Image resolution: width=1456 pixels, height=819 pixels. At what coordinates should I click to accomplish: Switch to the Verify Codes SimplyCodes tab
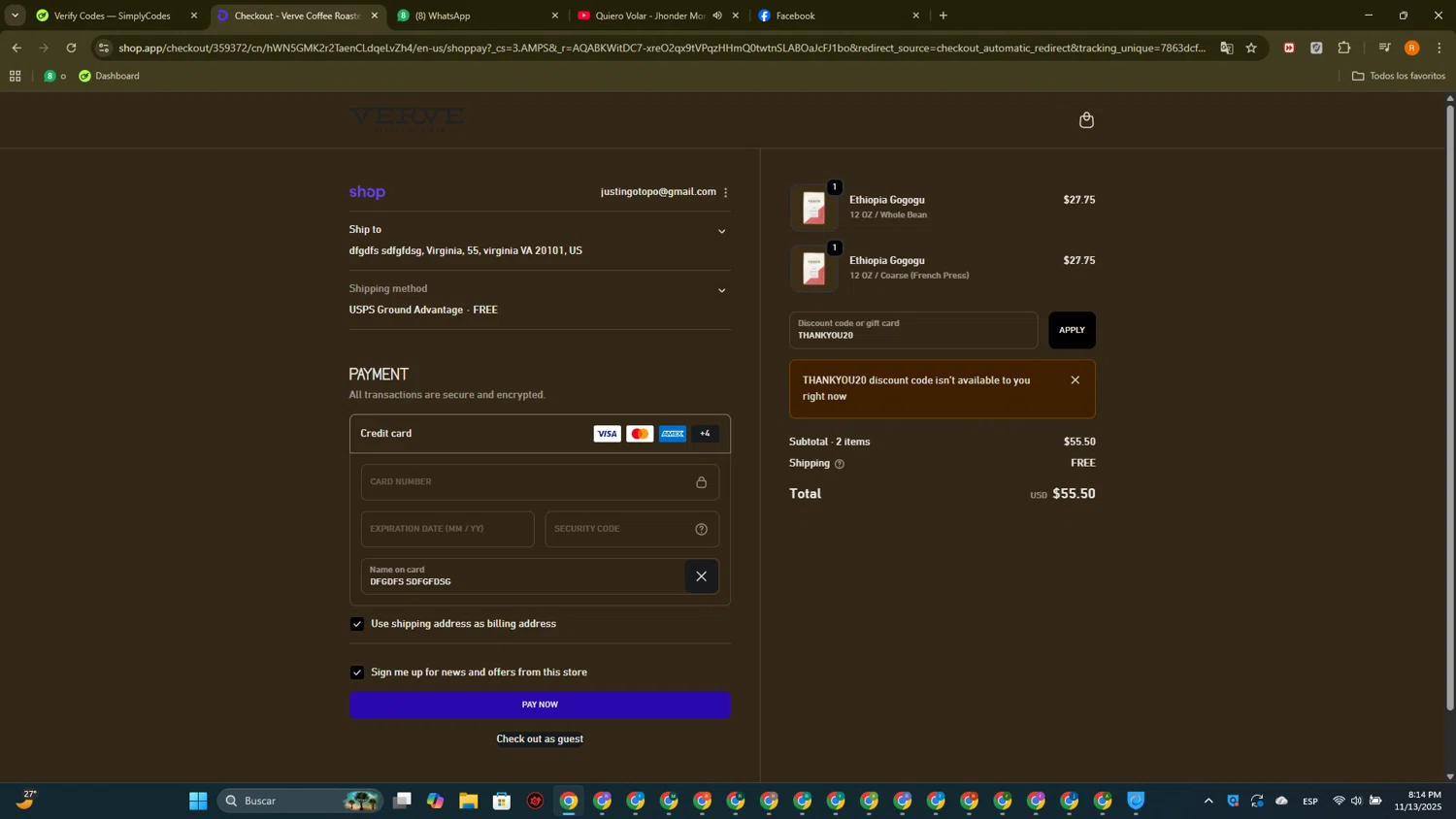pyautogui.click(x=113, y=16)
